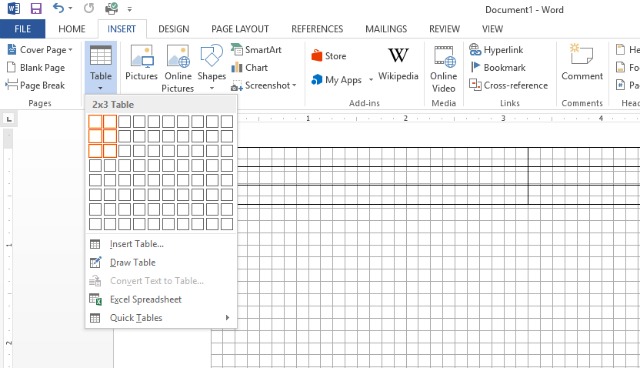The height and width of the screenshot is (368, 640).
Task: Click the Quick Tables menu icon
Action: pyautogui.click(x=95, y=318)
